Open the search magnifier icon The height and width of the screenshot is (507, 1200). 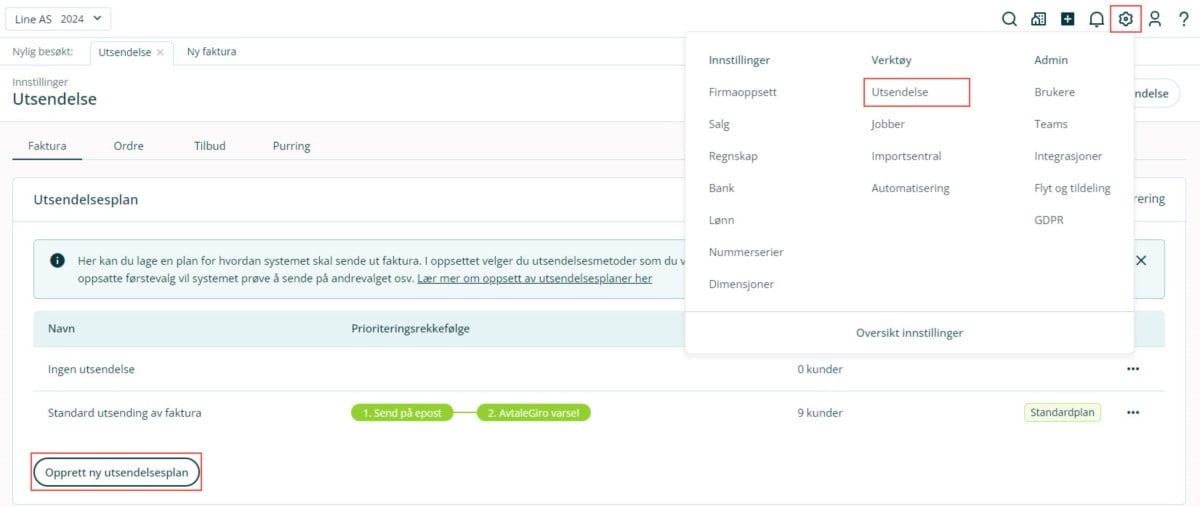[1009, 19]
